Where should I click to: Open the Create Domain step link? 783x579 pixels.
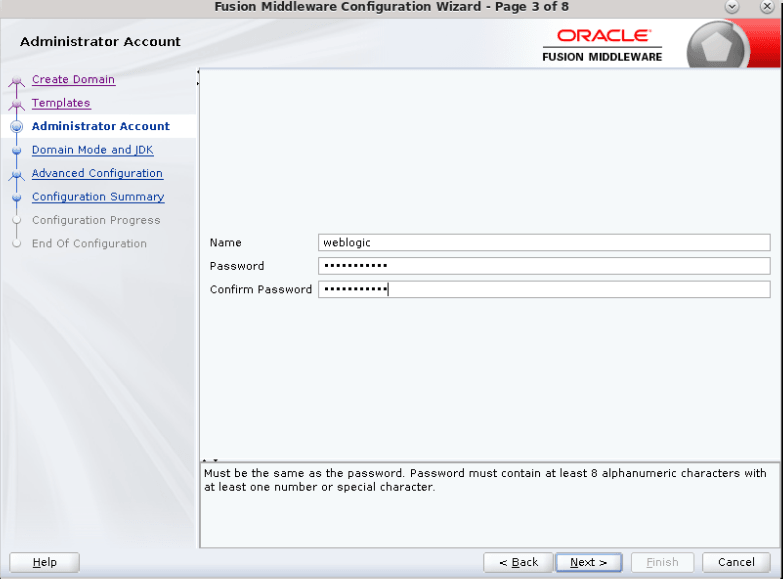point(73,79)
